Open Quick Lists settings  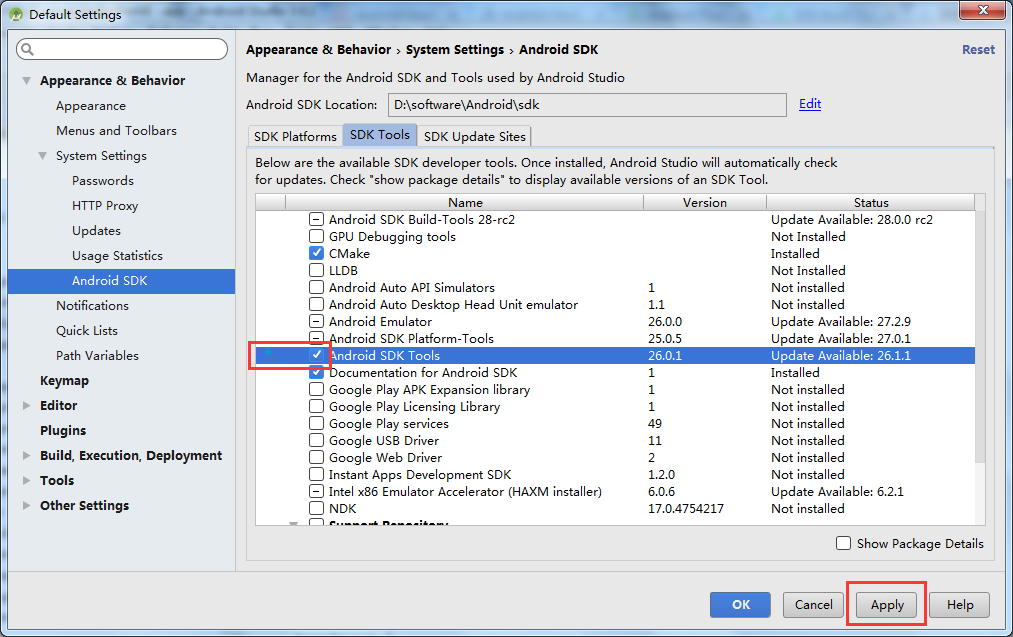pyautogui.click(x=87, y=331)
